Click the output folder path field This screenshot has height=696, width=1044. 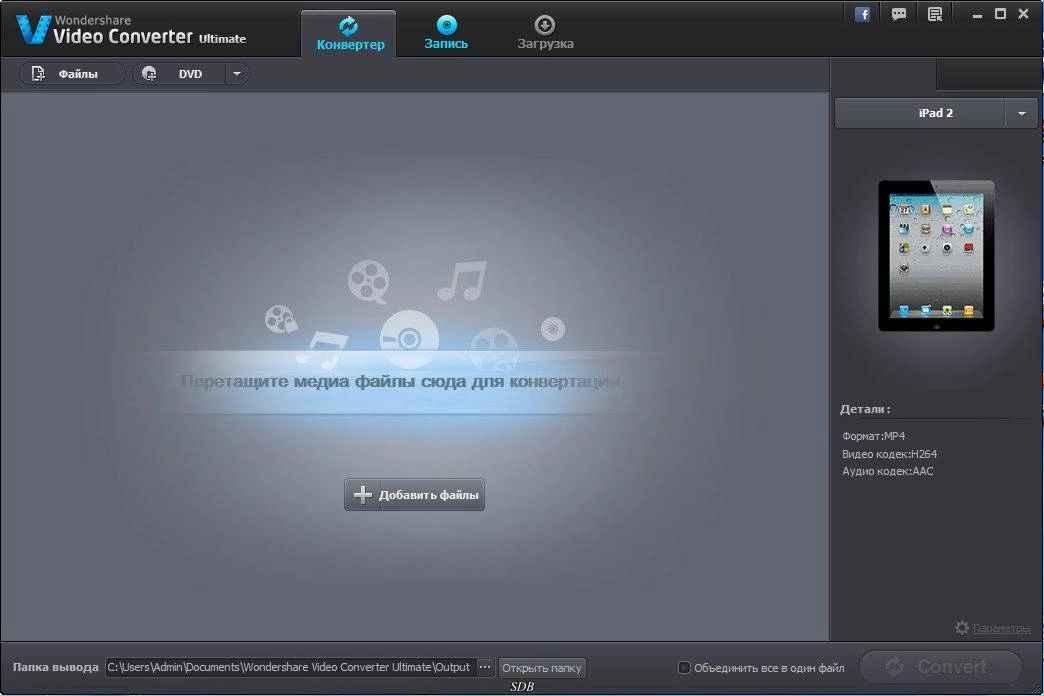click(290, 667)
